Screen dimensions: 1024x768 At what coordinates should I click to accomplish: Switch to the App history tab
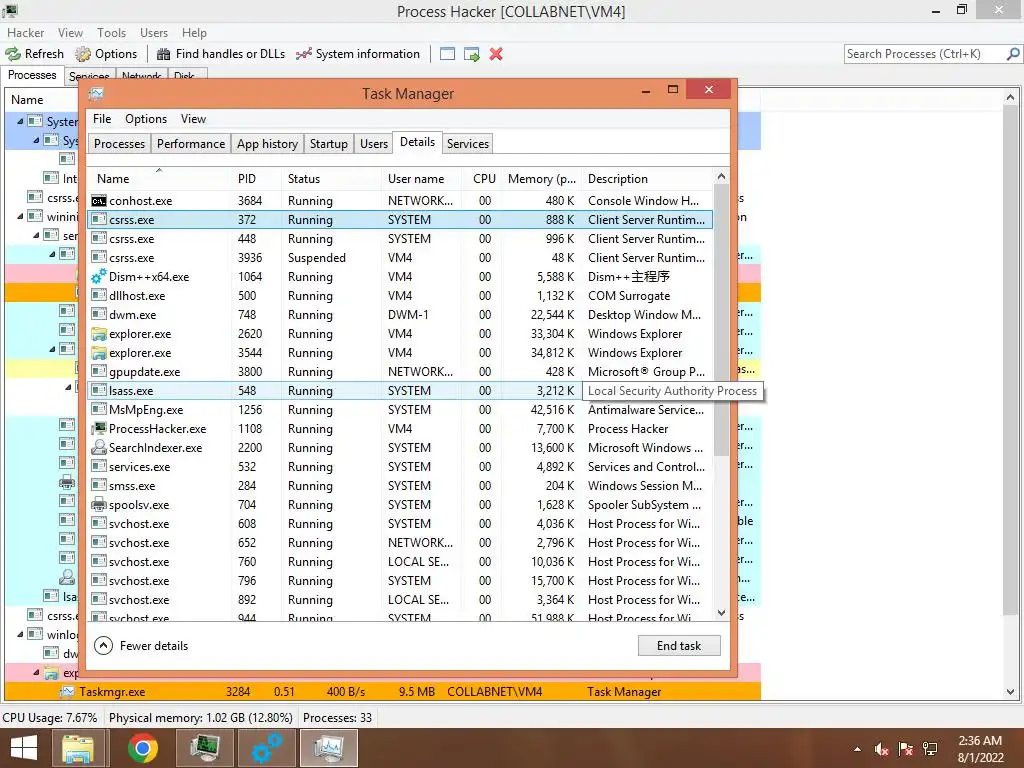click(267, 144)
